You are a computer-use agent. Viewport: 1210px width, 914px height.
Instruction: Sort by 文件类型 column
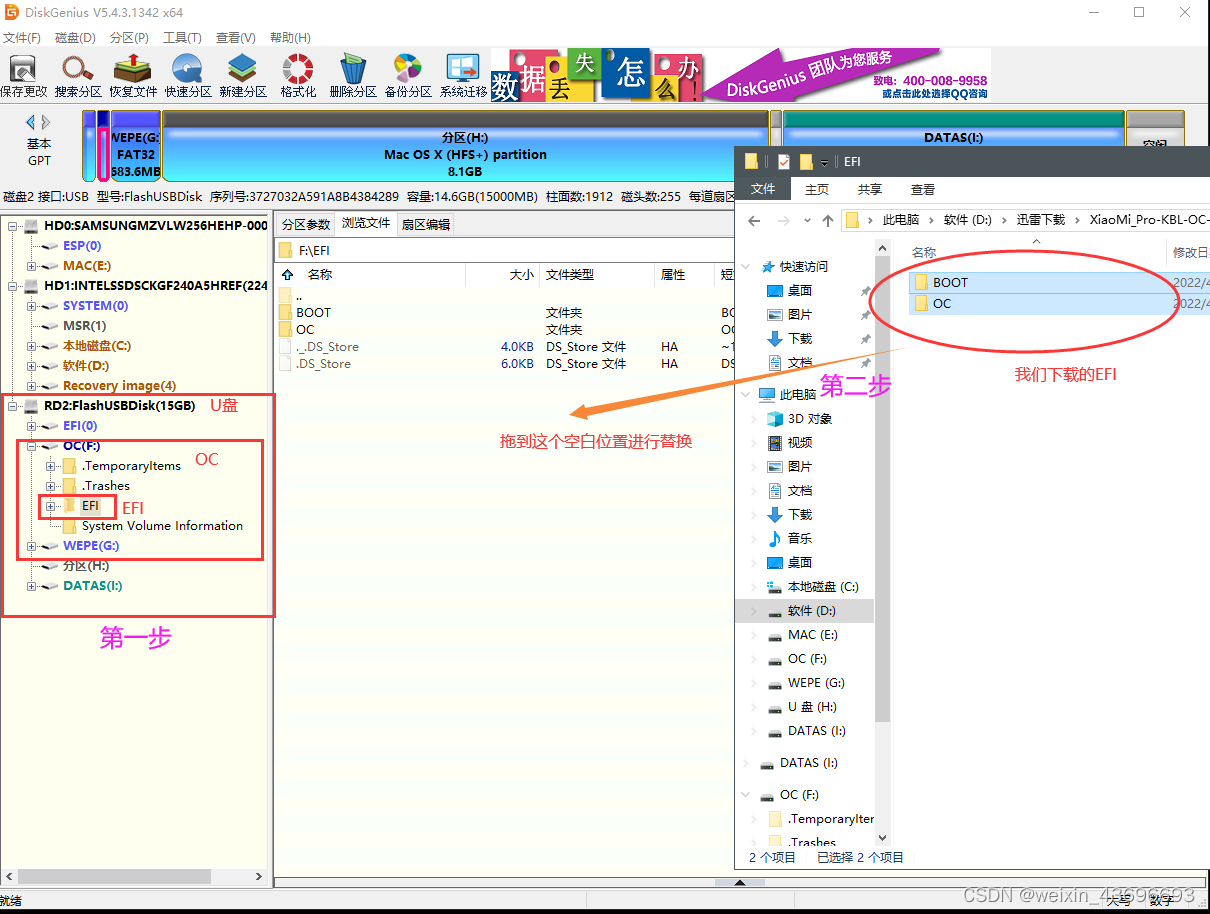[570, 274]
